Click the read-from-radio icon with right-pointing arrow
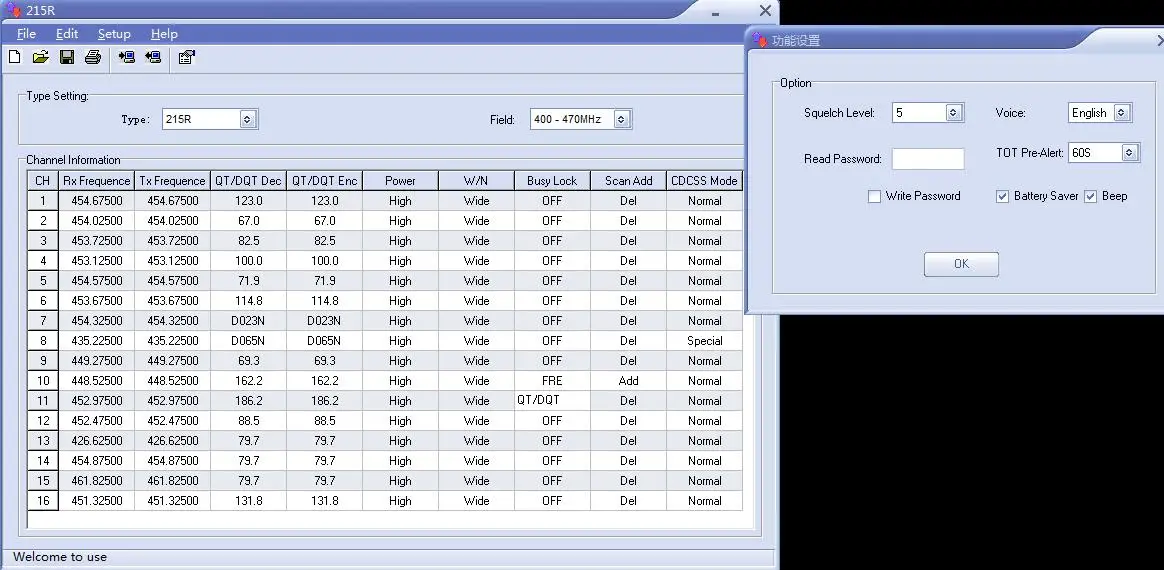 (x=127, y=57)
